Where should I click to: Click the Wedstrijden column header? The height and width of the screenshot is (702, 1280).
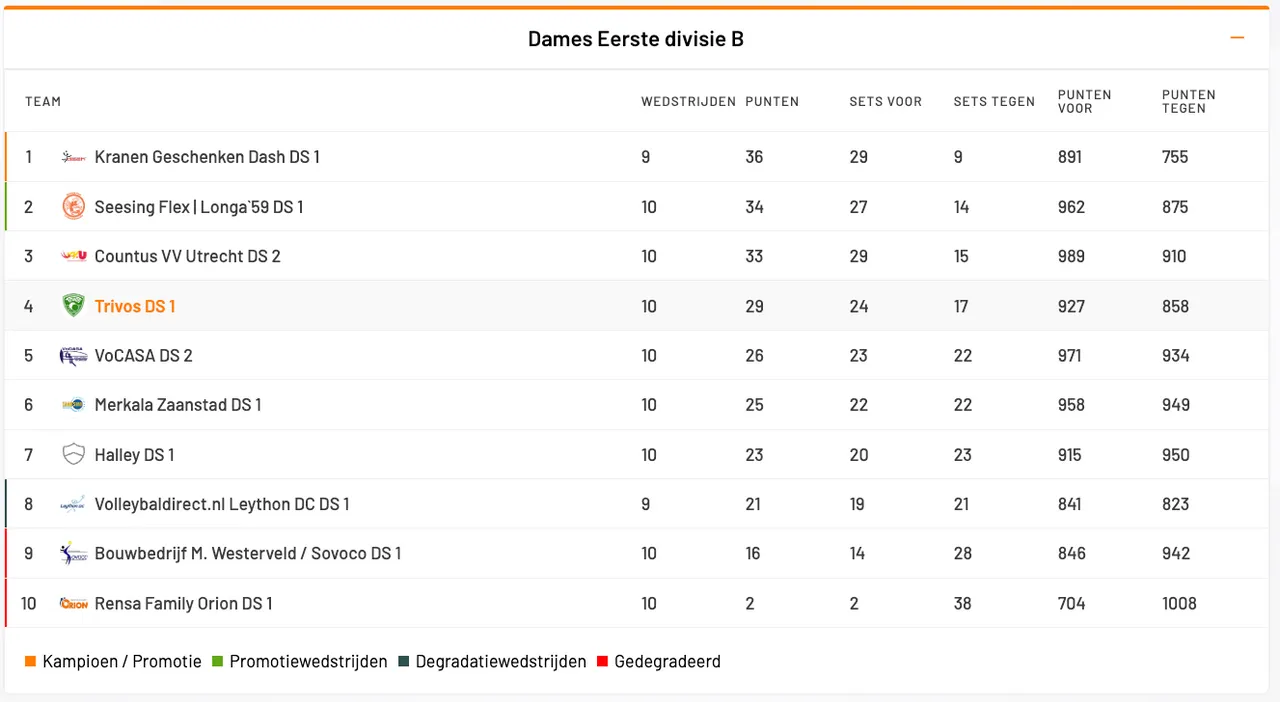[x=688, y=101]
